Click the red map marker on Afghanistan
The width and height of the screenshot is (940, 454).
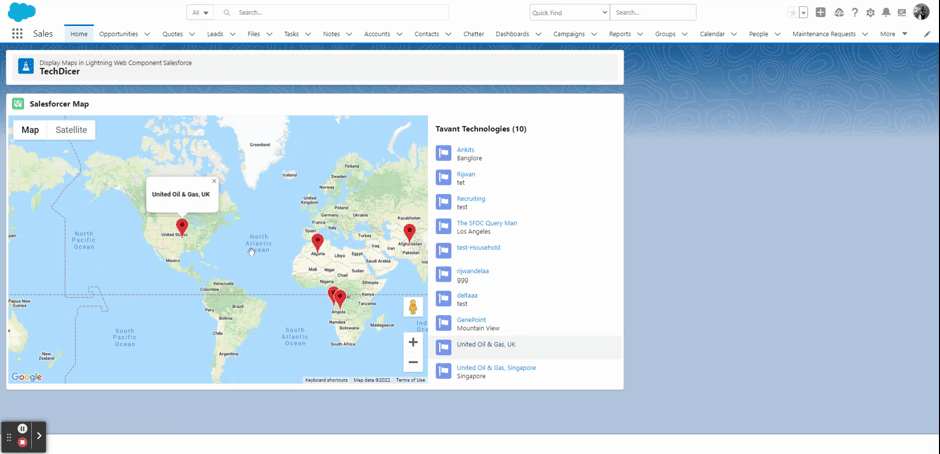(409, 232)
